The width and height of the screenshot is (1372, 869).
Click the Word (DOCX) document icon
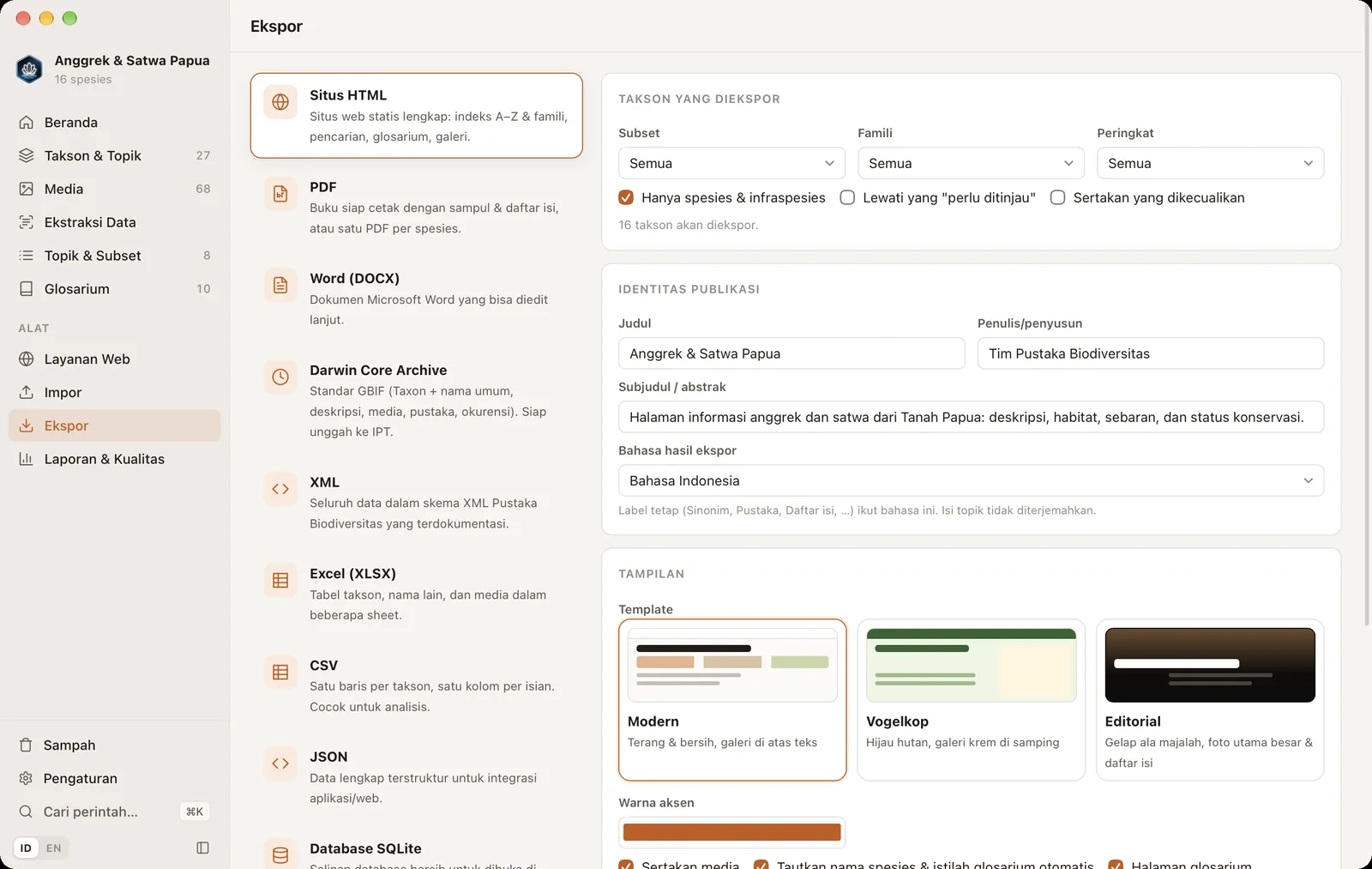click(x=280, y=285)
